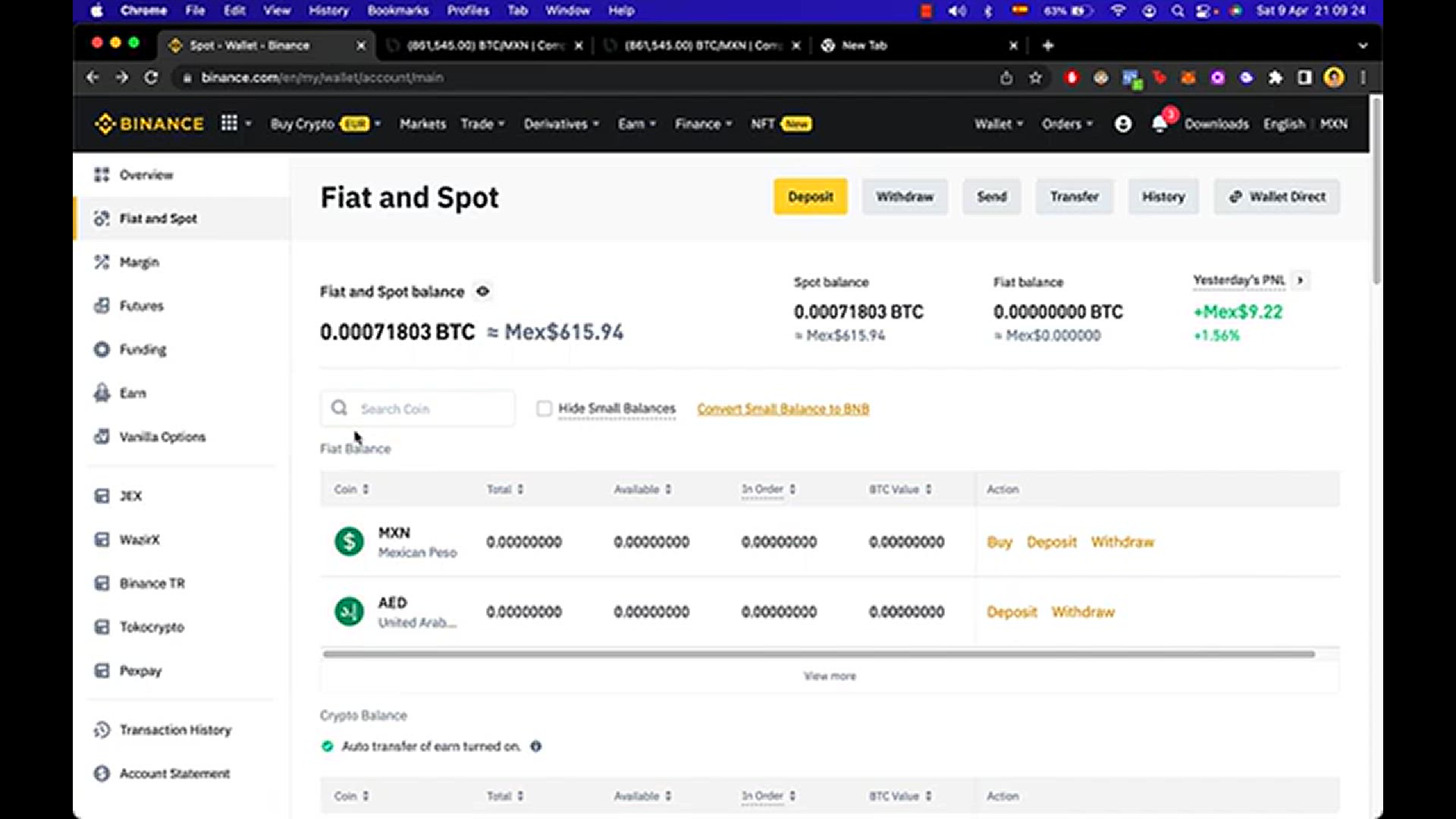The image size is (1456, 819).
Task: Open the user account profile icon
Action: pyautogui.click(x=1123, y=124)
